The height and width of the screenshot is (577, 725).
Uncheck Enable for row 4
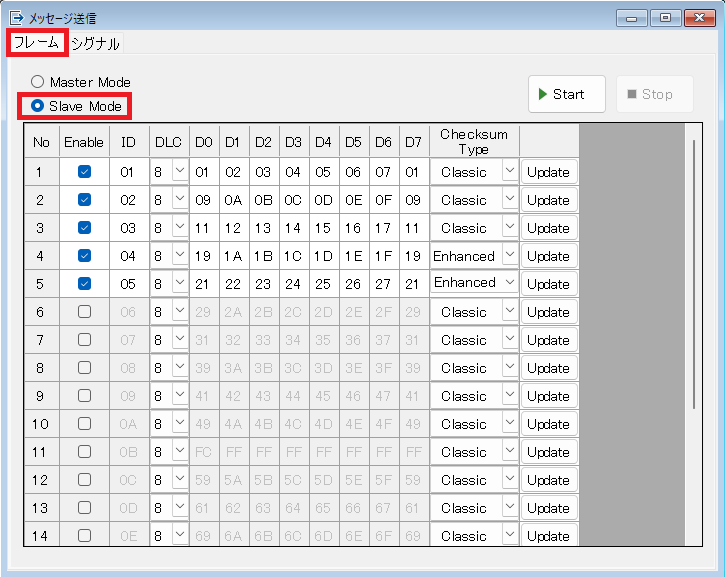(84, 256)
